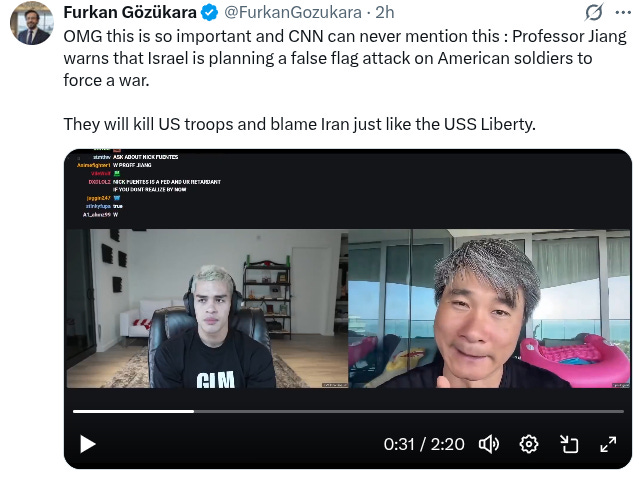Screen dimensions: 643x478
Task: Click the Grok explain-post icon
Action: coord(594,12)
